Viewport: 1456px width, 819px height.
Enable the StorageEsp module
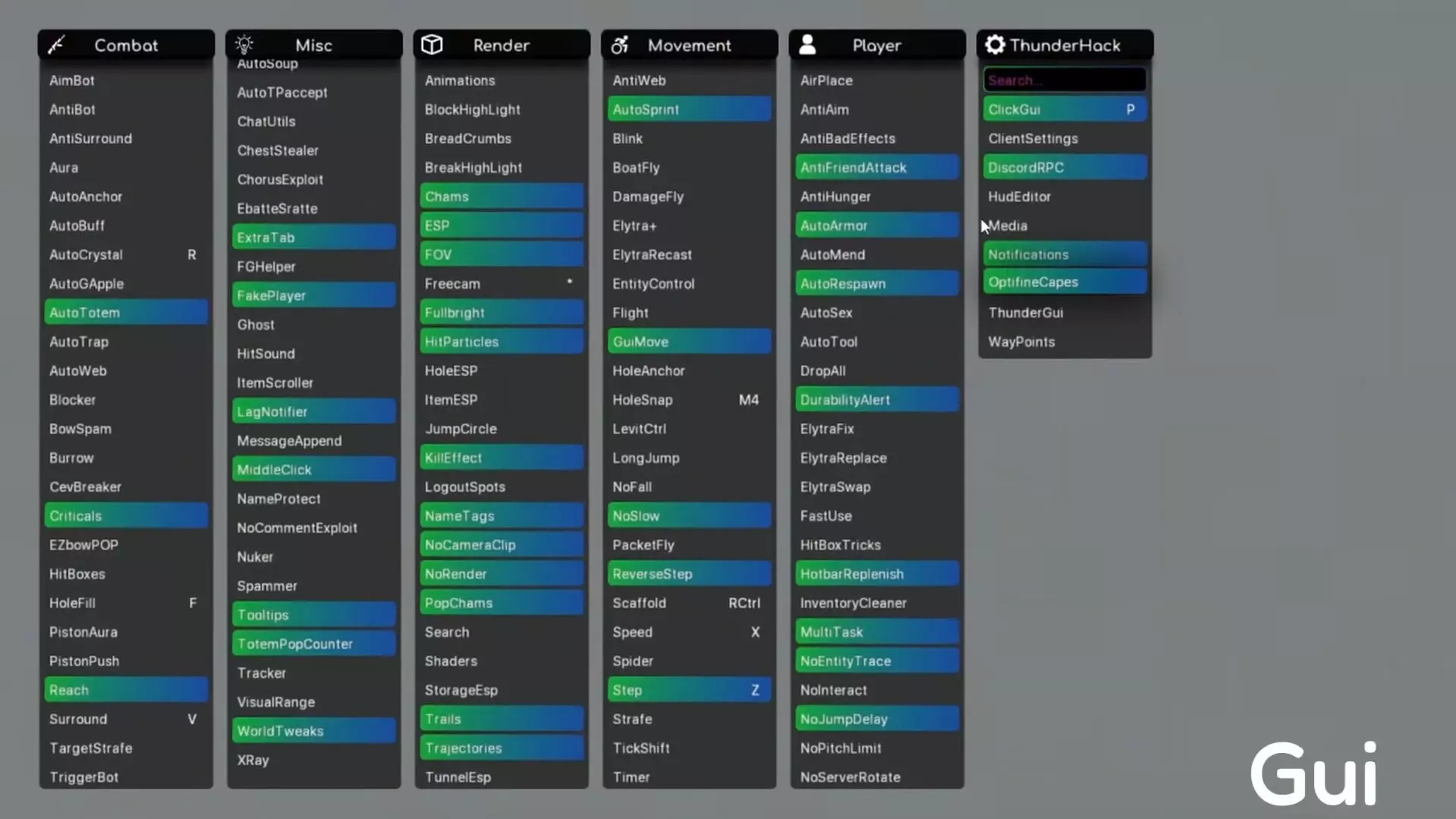[502, 690]
